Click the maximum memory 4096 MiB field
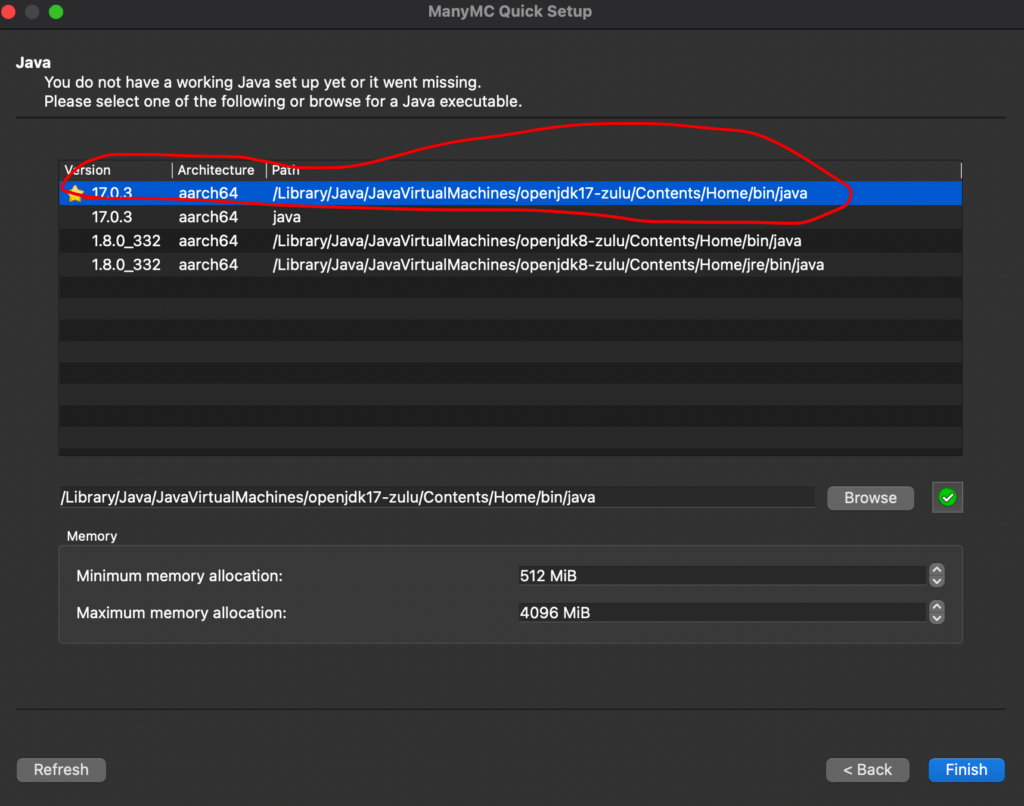The height and width of the screenshot is (806, 1024). coord(722,613)
